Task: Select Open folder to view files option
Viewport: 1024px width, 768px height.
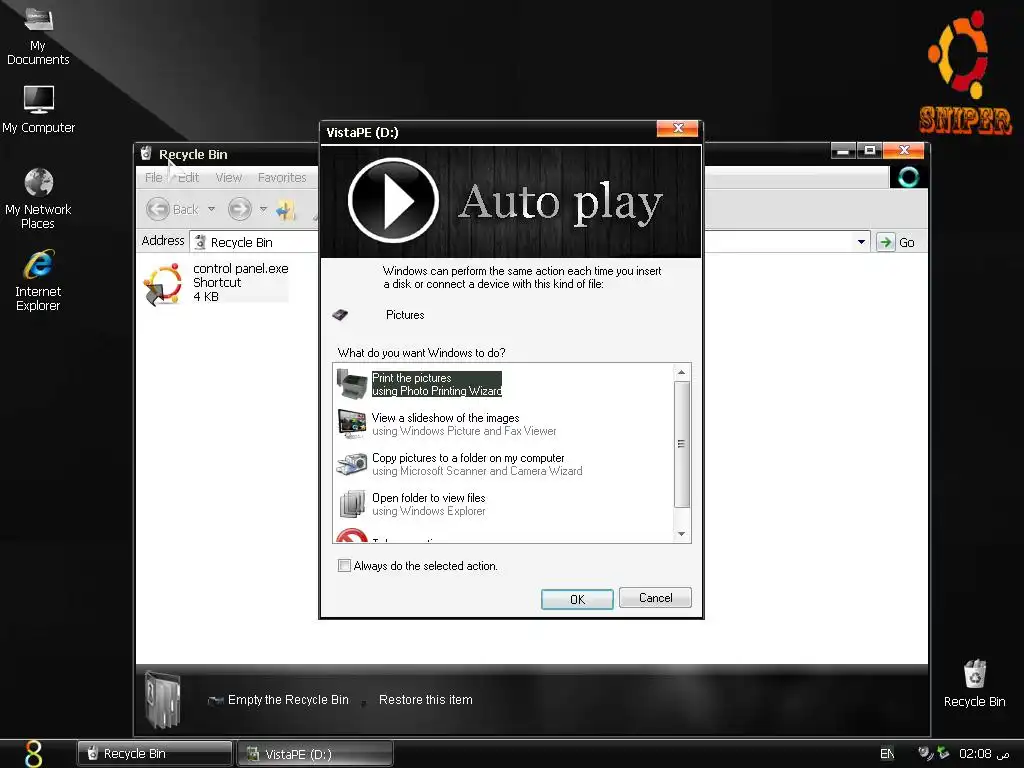Action: pyautogui.click(x=429, y=504)
